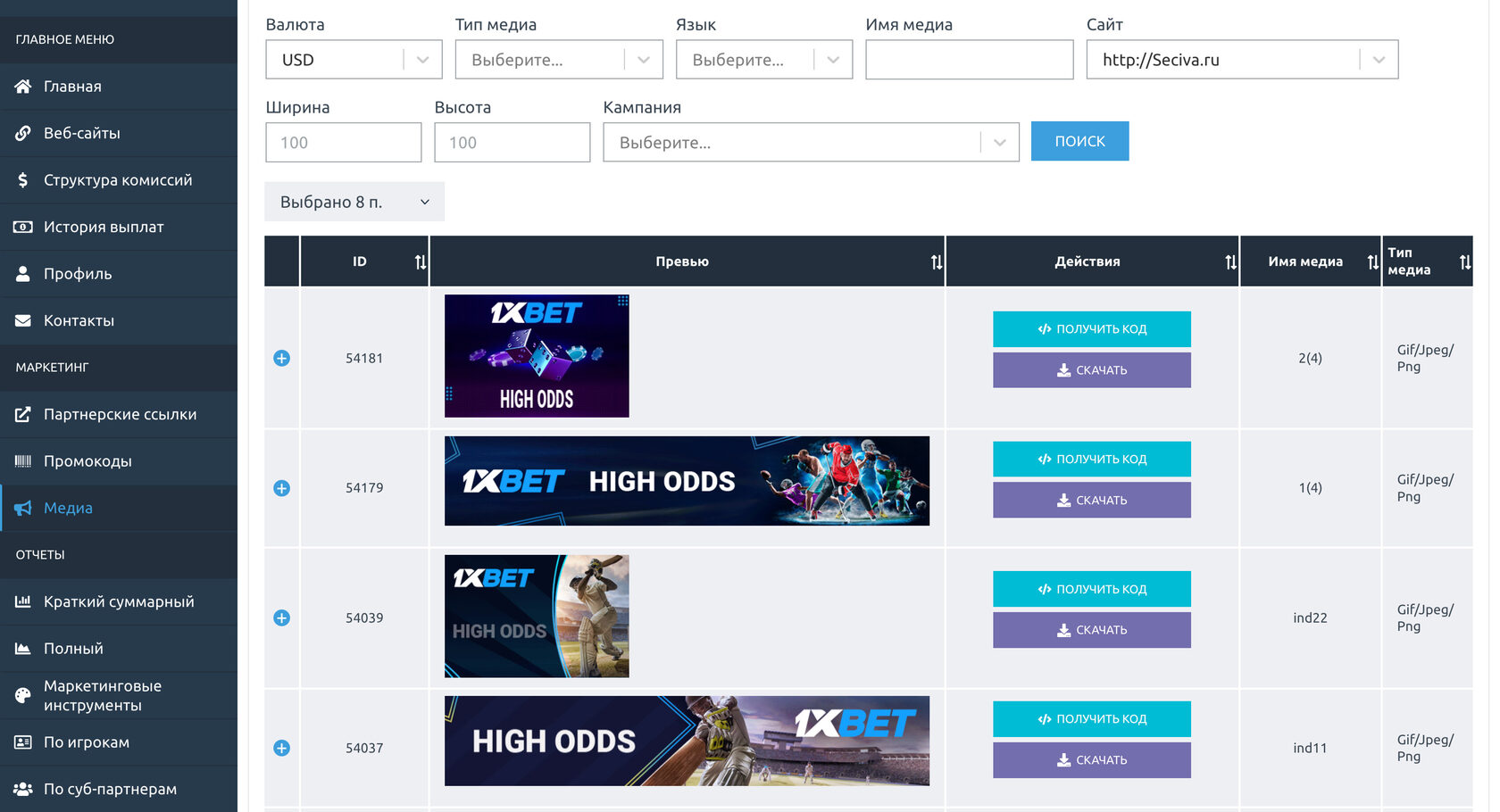
Task: Sort table by the Превью column arrows
Action: point(937,262)
